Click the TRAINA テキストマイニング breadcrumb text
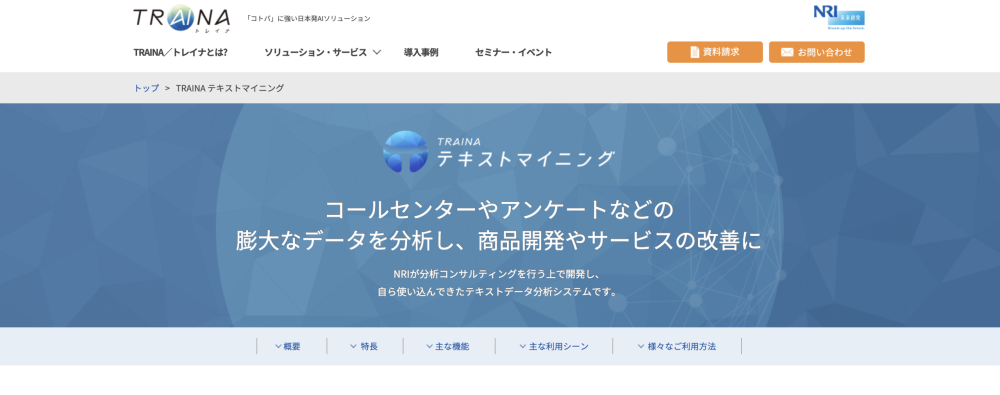This screenshot has width=1000, height=395. point(230,88)
